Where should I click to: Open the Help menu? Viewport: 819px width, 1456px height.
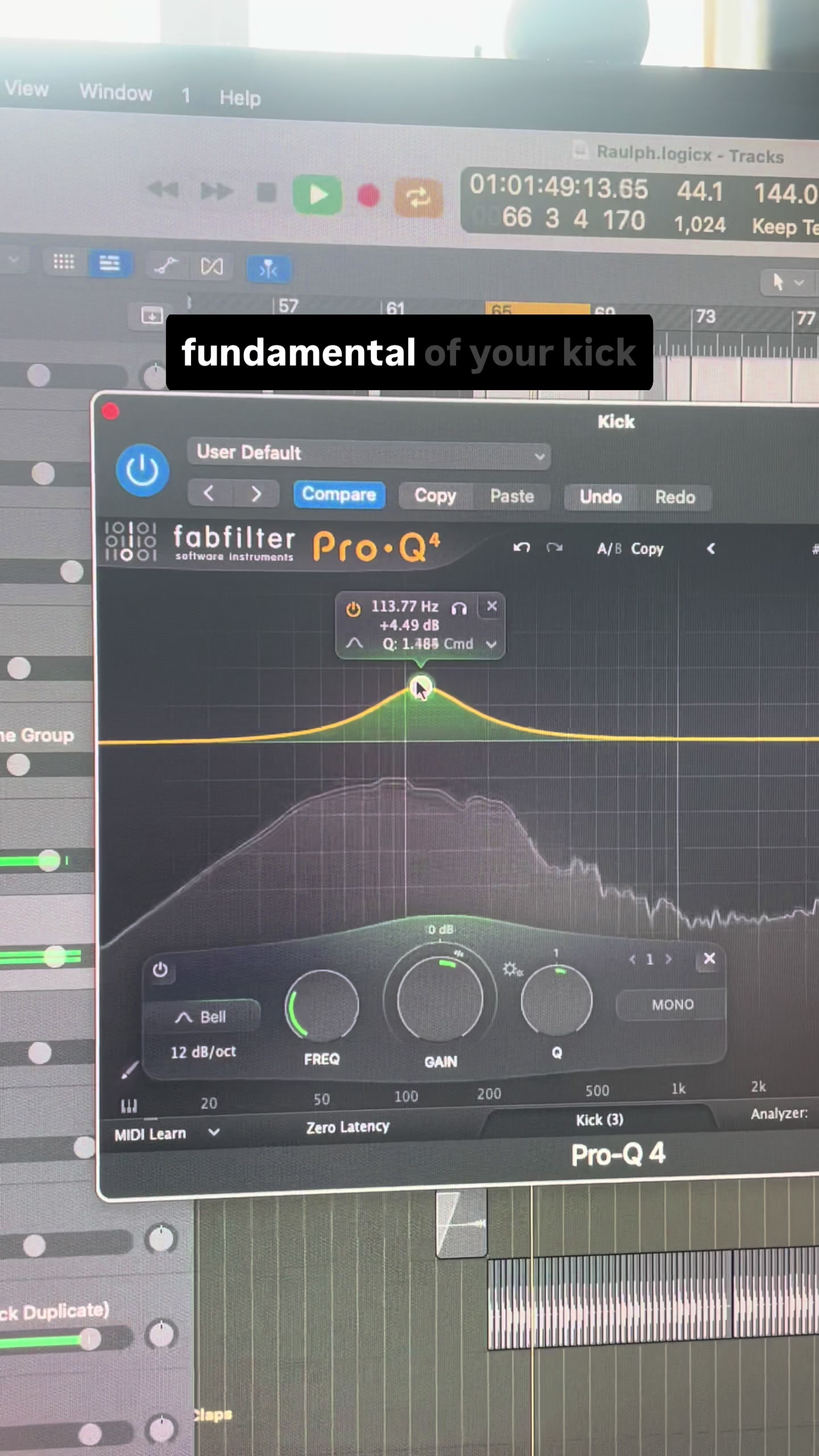click(x=240, y=97)
